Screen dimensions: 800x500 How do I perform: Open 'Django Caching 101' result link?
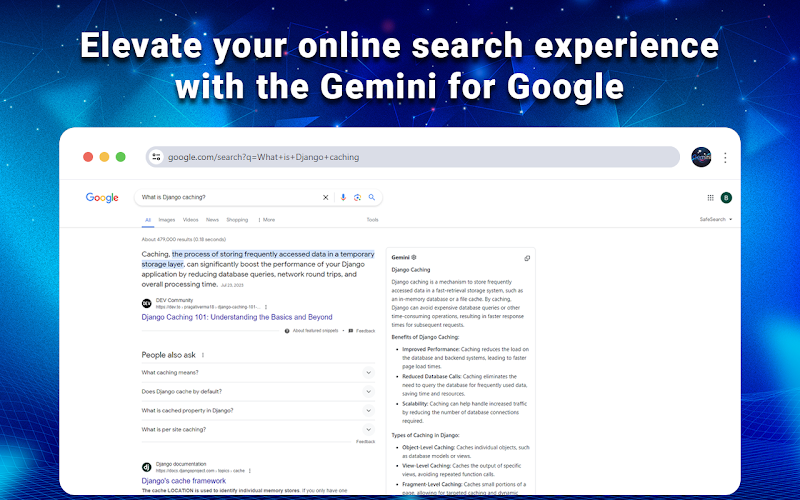(237, 317)
